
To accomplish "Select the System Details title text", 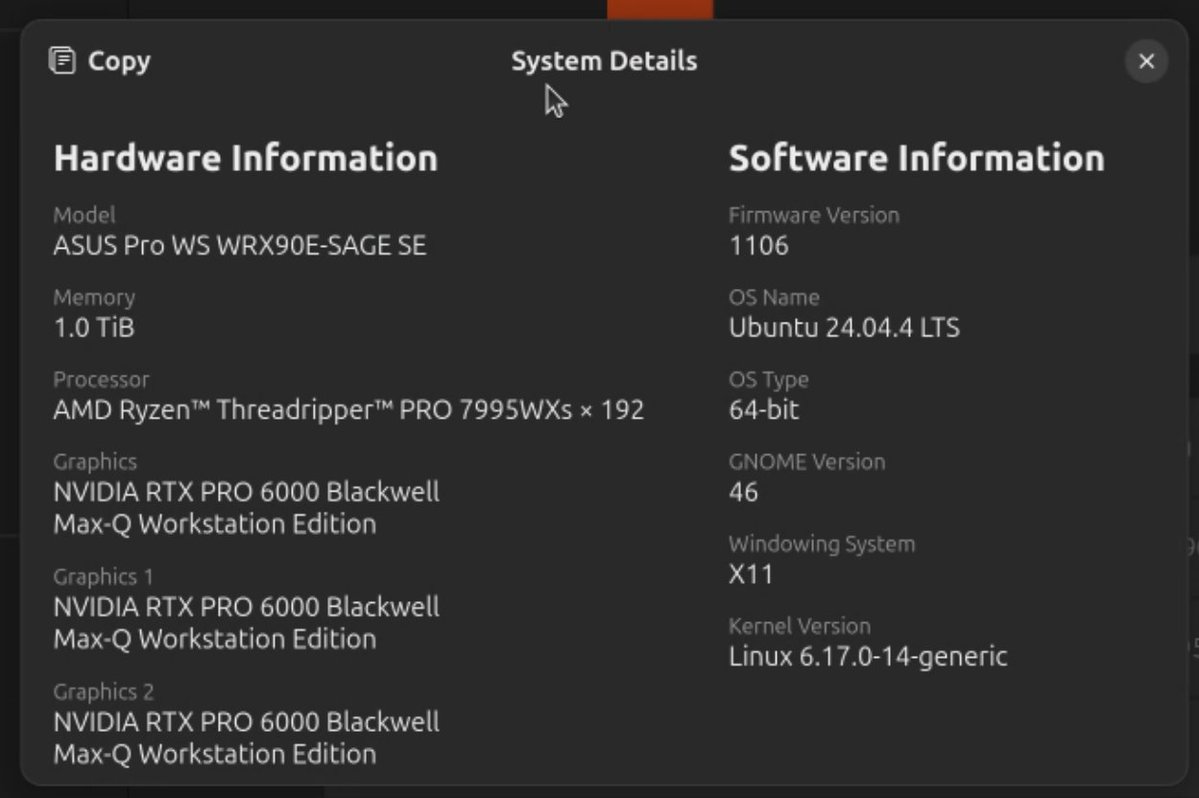I will pyautogui.click(x=604, y=61).
